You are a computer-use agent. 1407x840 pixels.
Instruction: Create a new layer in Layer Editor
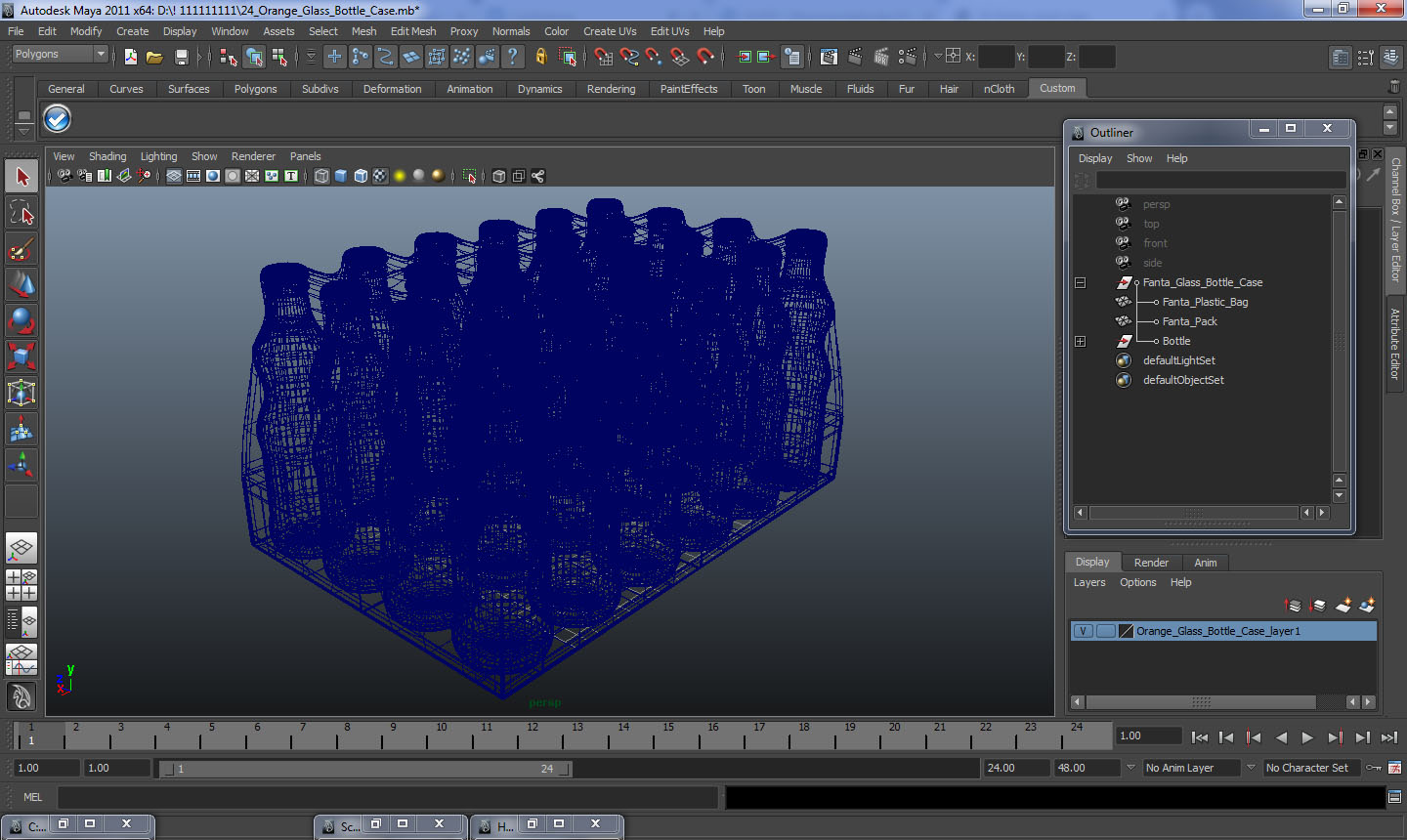(1343, 606)
